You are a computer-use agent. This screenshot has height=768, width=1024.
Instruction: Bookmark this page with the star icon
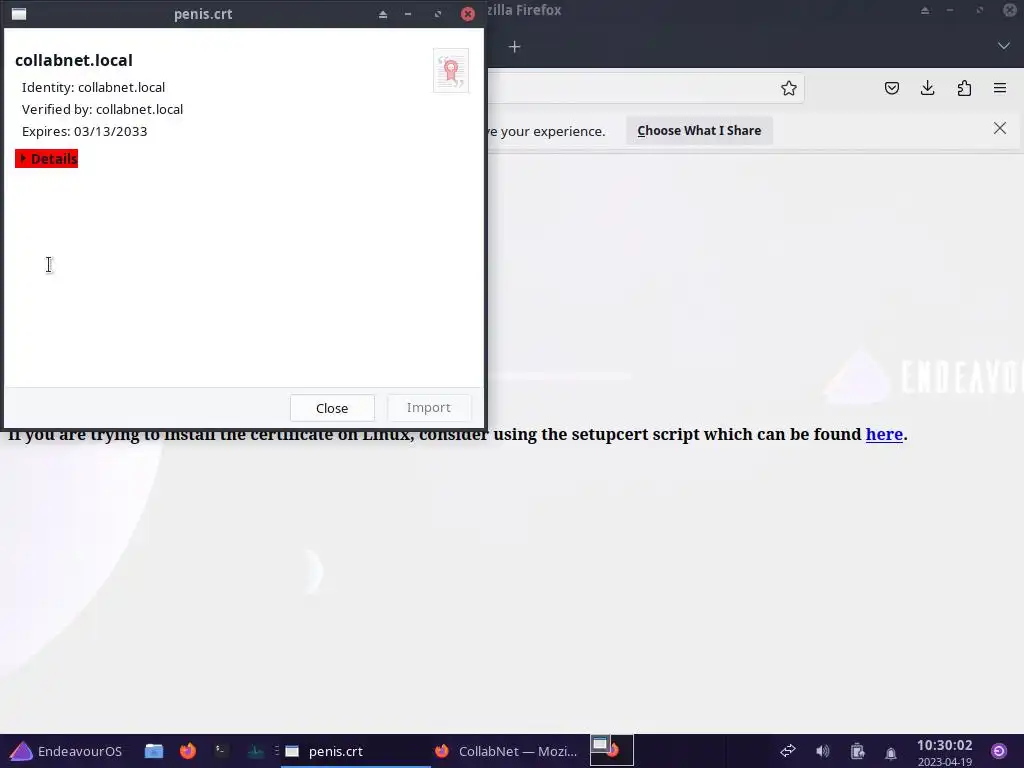(789, 88)
